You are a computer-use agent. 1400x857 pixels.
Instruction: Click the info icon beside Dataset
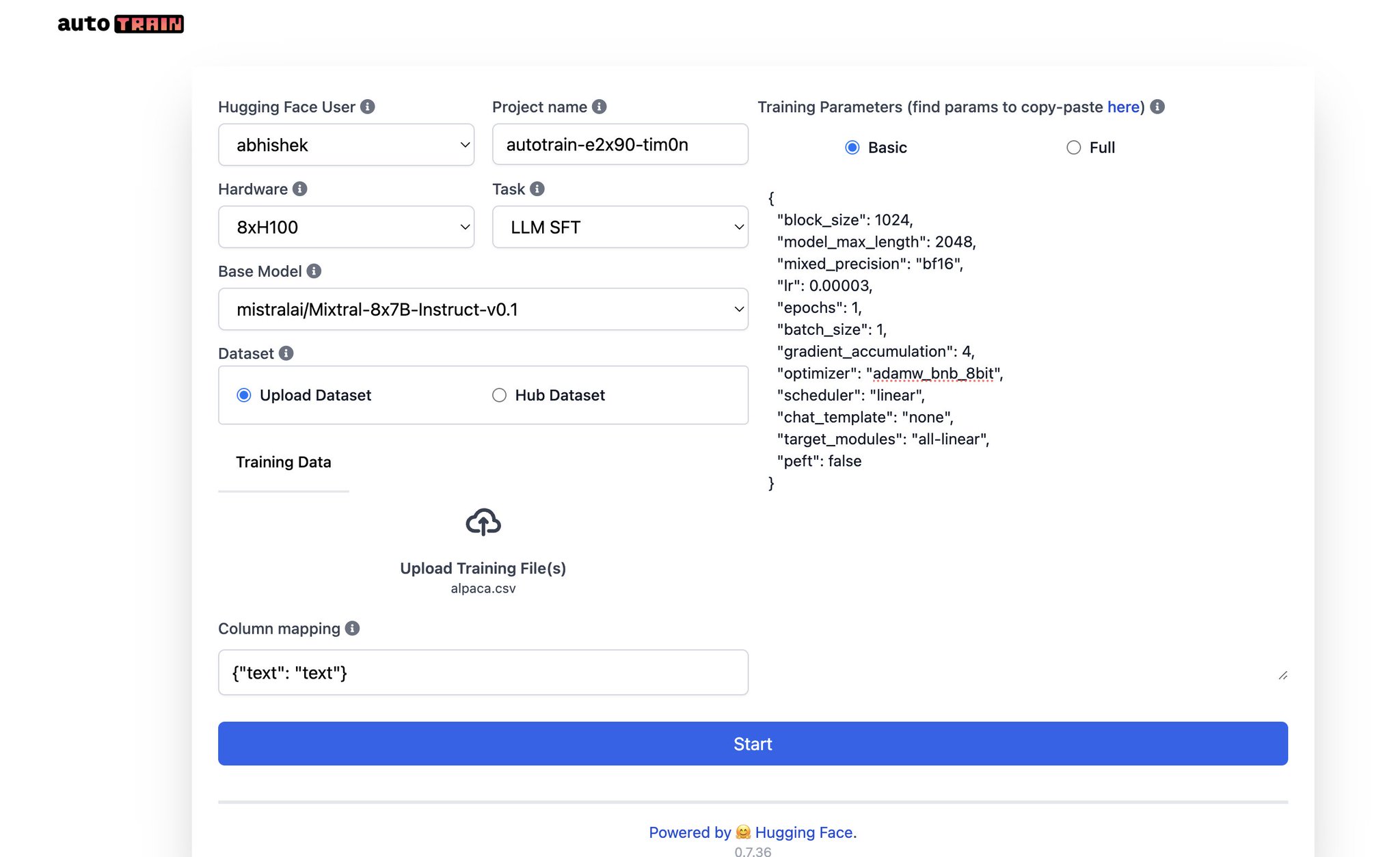coord(286,353)
